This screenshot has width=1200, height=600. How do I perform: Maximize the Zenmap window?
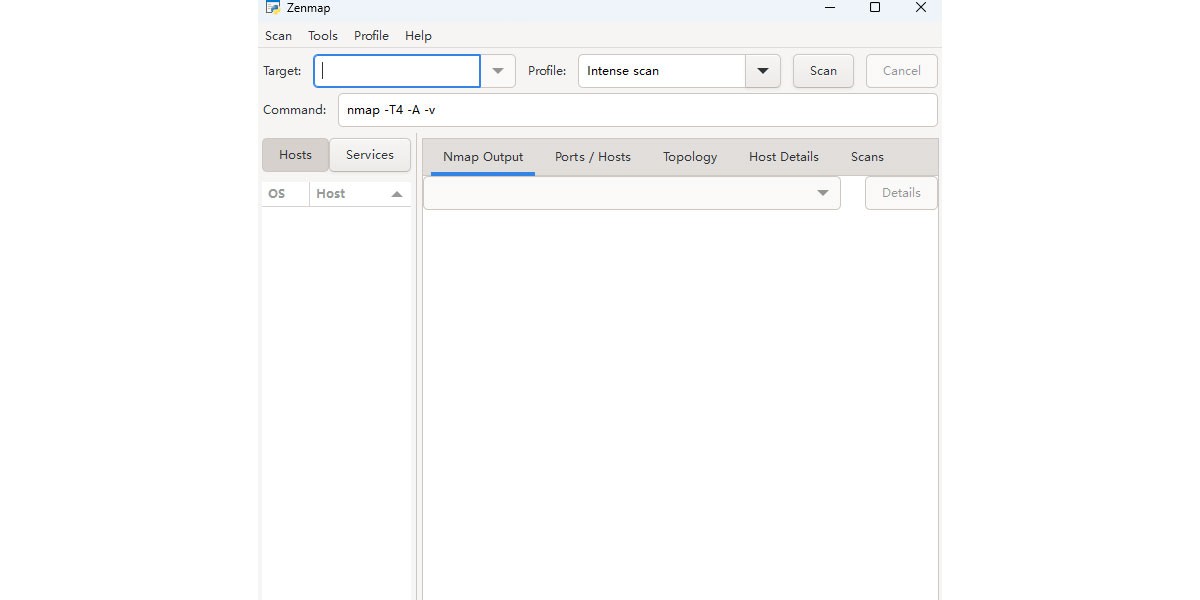click(x=875, y=8)
